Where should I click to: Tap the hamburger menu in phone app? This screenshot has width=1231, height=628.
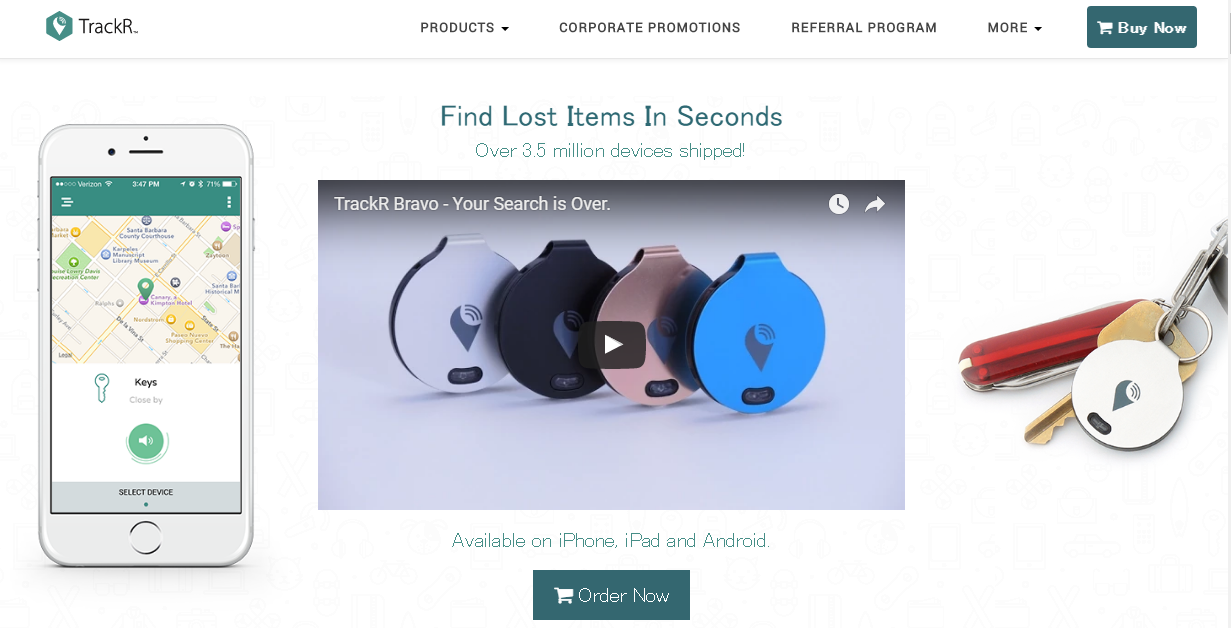point(67,202)
